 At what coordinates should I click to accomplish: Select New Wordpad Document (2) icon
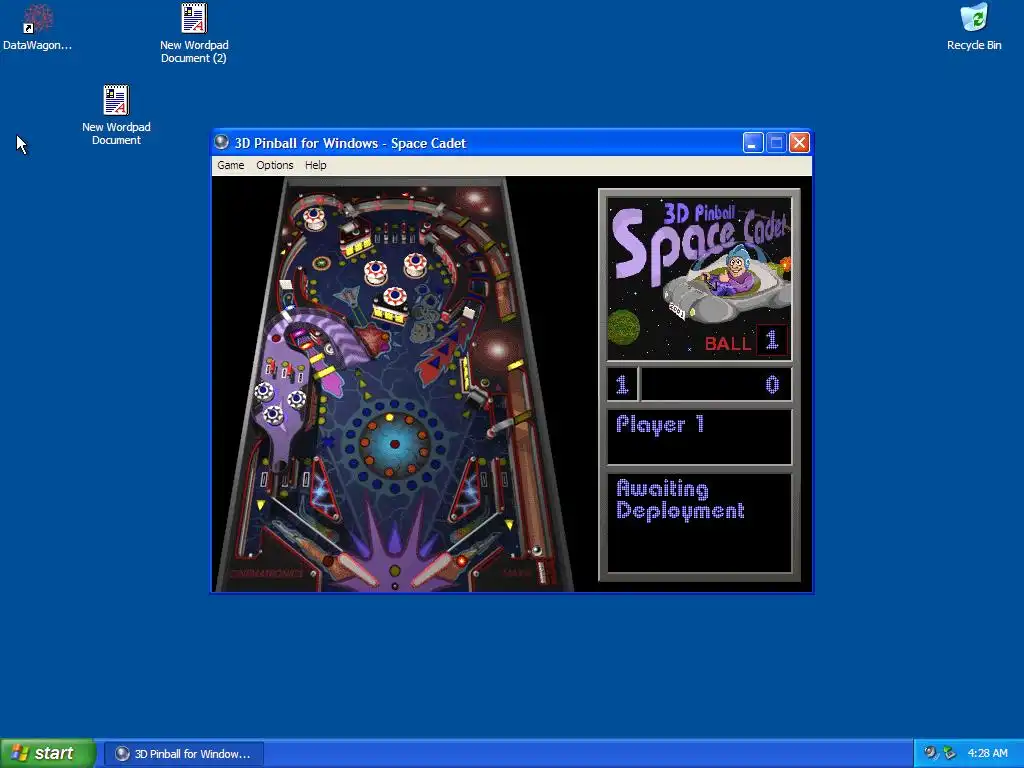tap(194, 33)
